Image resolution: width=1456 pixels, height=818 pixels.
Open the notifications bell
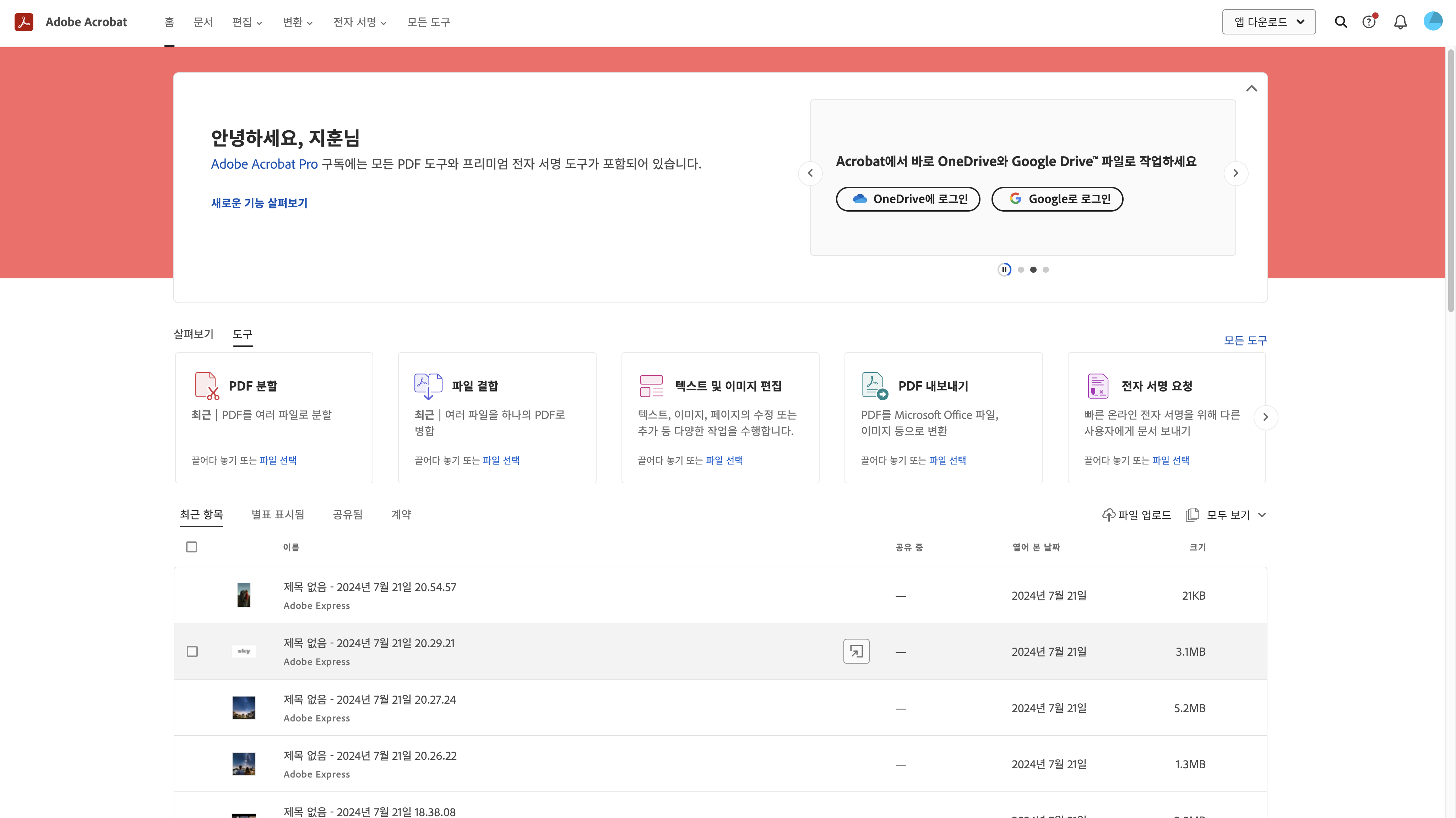pyautogui.click(x=1400, y=22)
